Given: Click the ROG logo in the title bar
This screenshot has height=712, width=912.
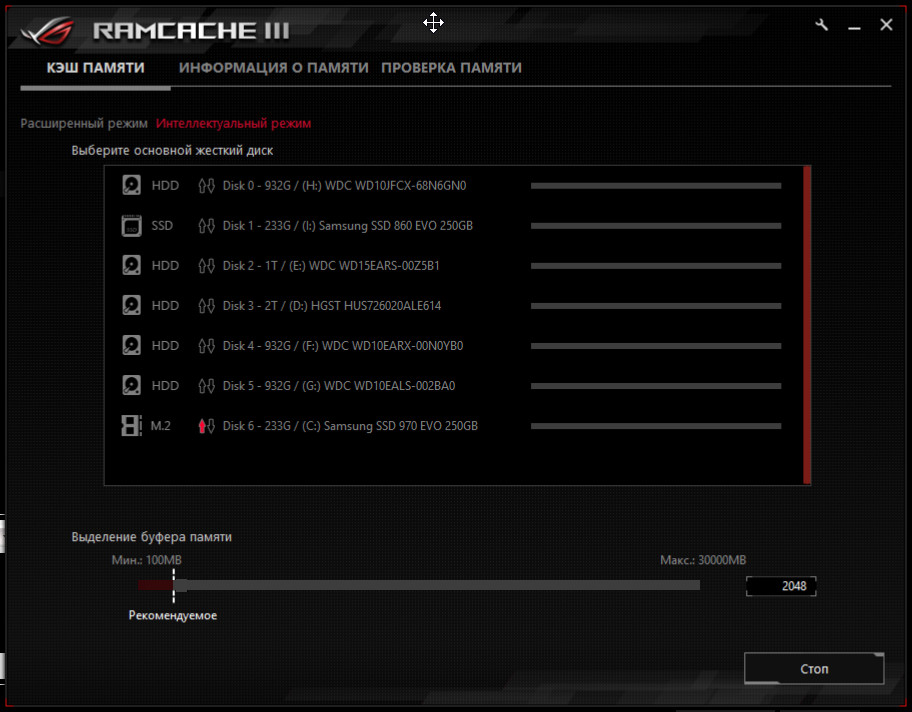Looking at the screenshot, I should [x=48, y=30].
